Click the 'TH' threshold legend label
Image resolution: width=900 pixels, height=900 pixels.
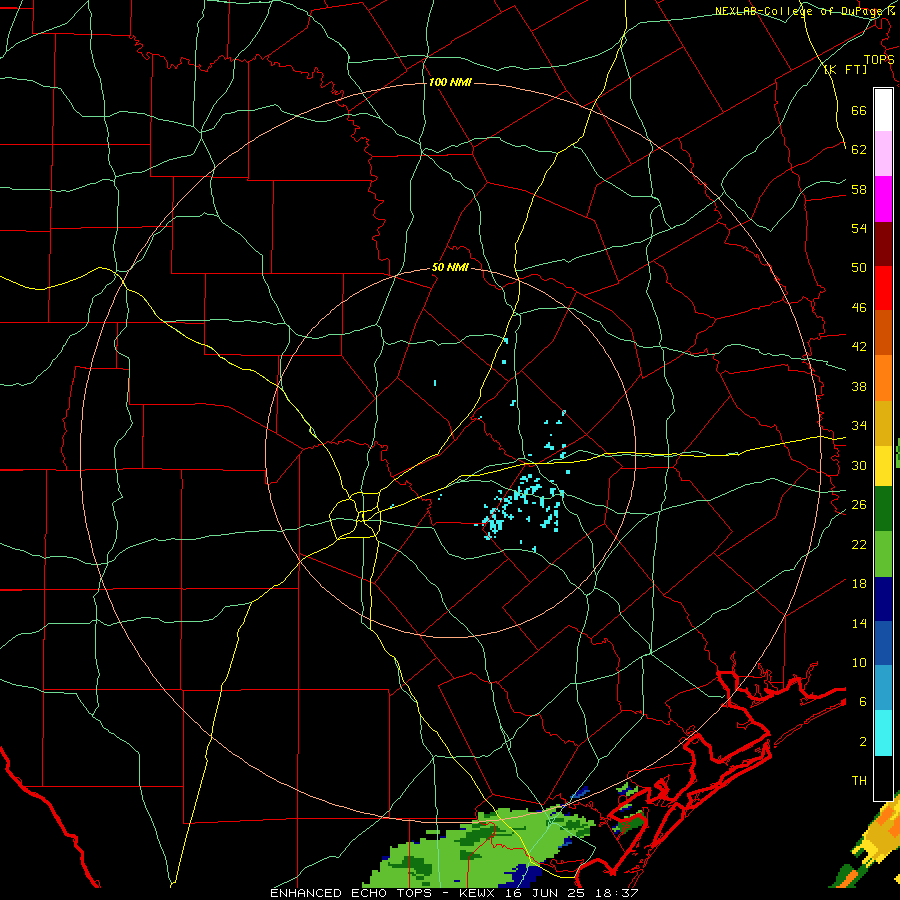(859, 781)
